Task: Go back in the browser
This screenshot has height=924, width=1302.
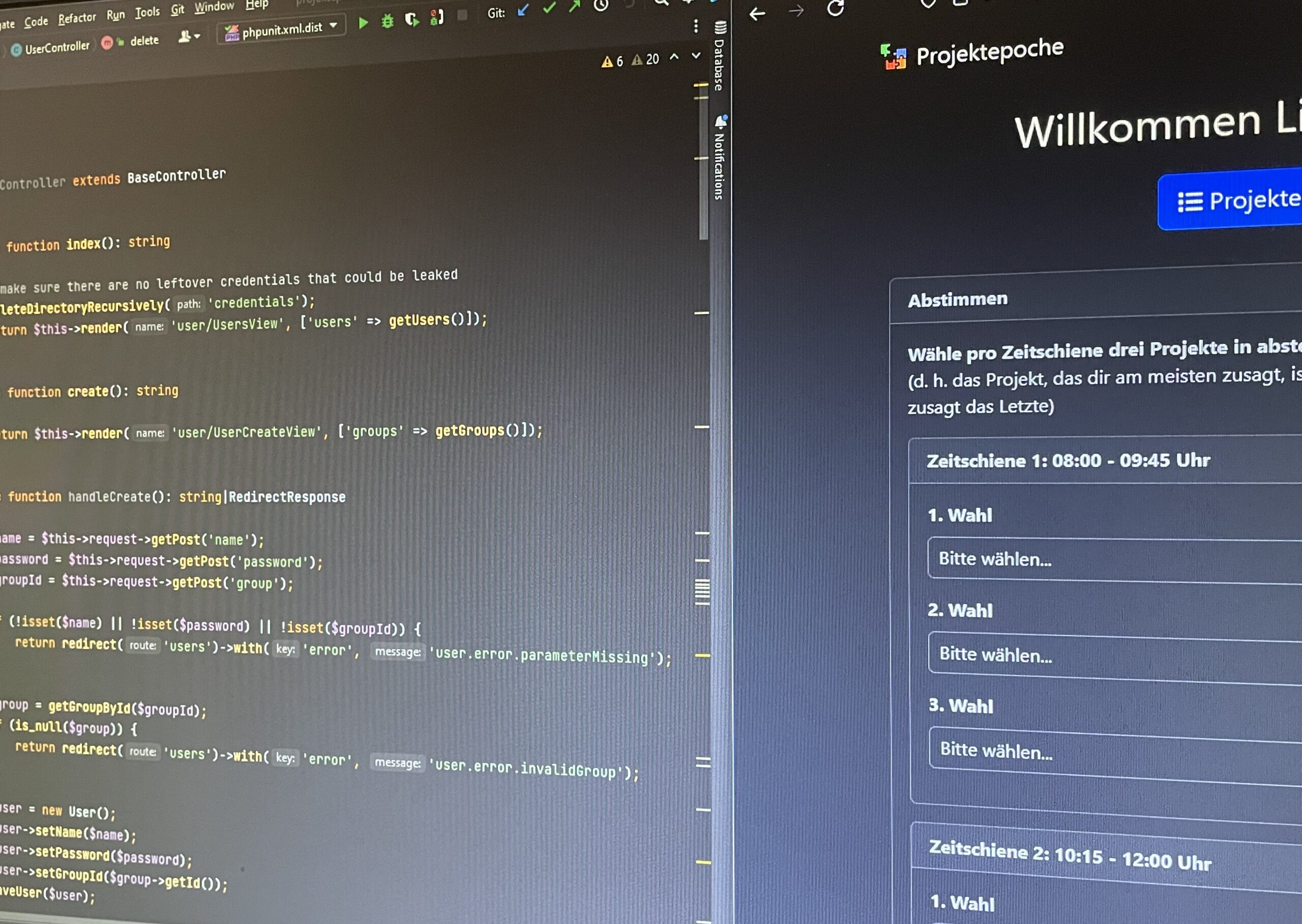Action: pos(757,14)
